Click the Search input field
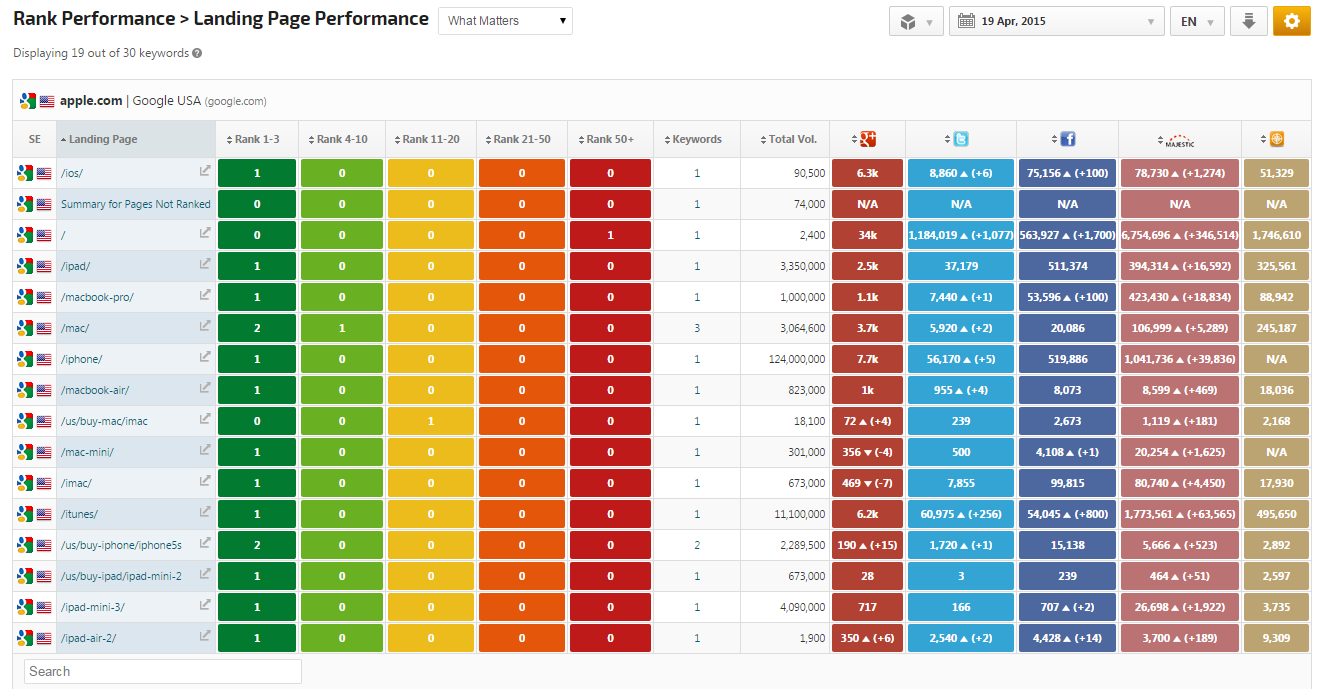1325x689 pixels. (163, 671)
